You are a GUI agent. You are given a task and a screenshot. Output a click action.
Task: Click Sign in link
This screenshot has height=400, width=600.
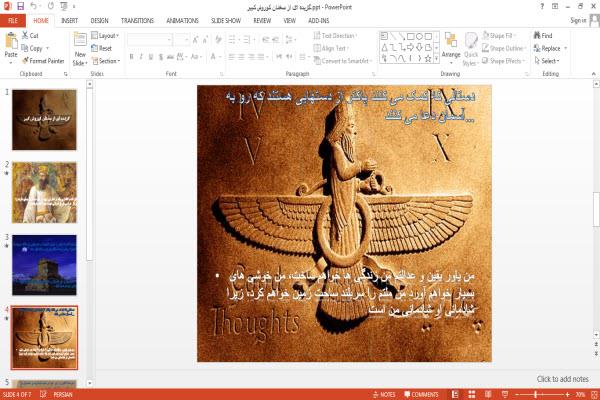[x=578, y=21]
